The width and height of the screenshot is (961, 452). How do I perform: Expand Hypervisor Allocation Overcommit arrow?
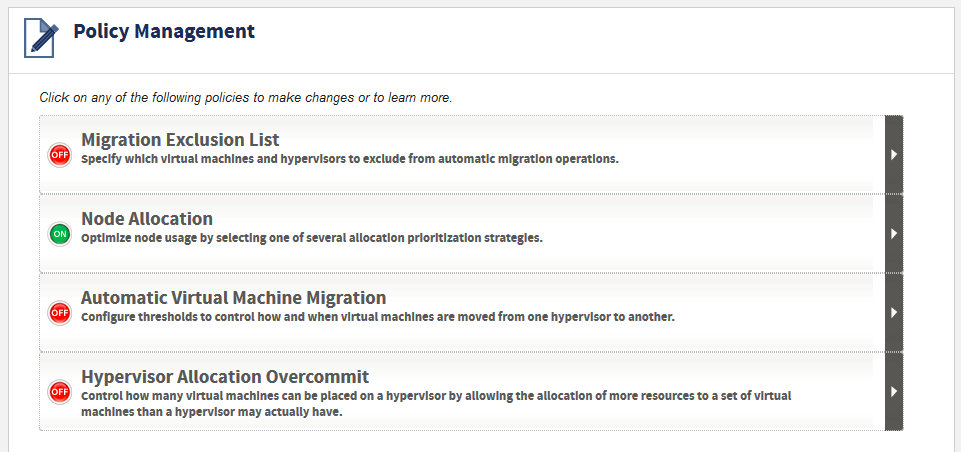pyautogui.click(x=894, y=391)
